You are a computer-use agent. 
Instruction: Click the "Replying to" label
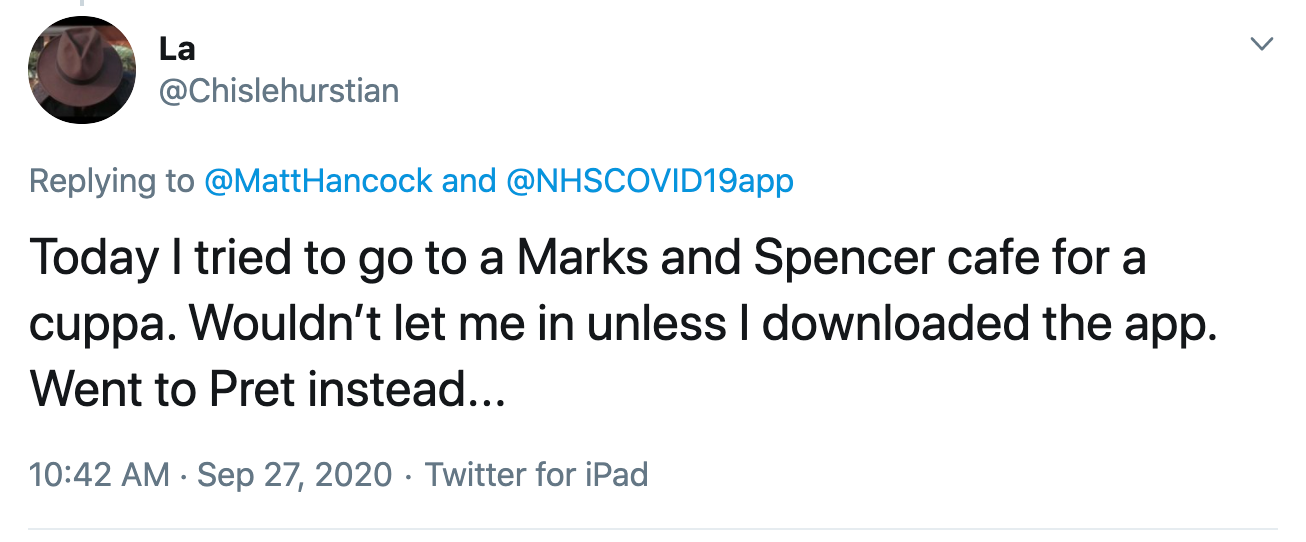point(112,181)
